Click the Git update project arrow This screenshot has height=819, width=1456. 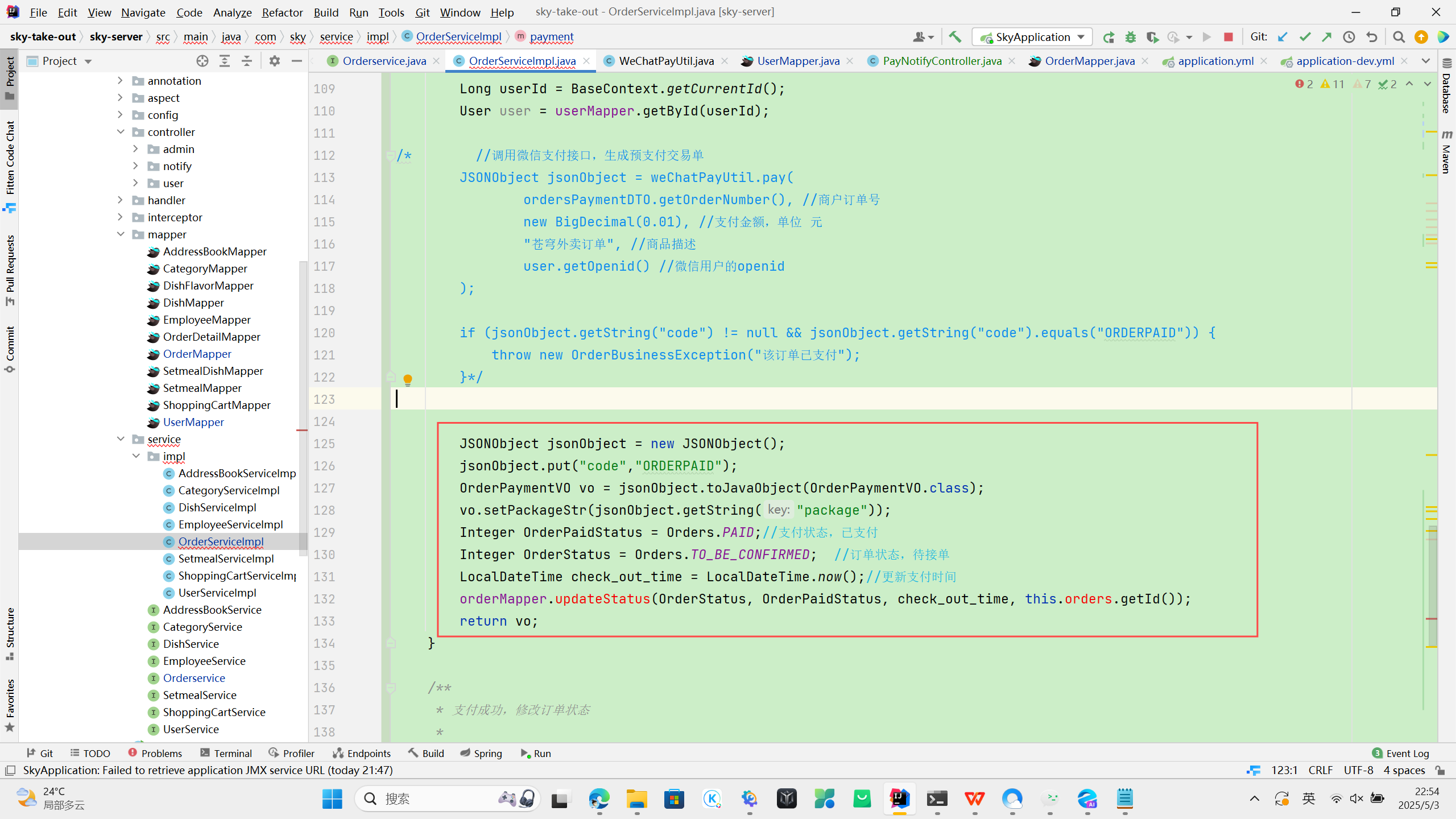click(x=1283, y=37)
